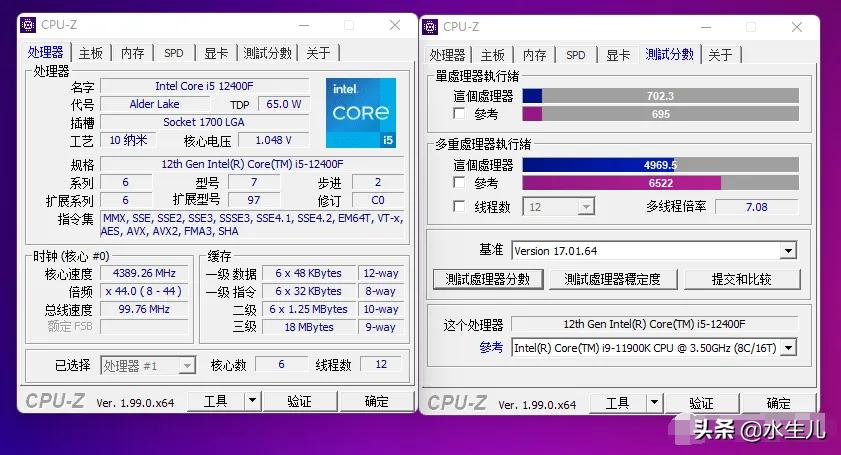The width and height of the screenshot is (841, 455).
Task: Switch to 显卡 tab in left window
Action: click(x=216, y=53)
